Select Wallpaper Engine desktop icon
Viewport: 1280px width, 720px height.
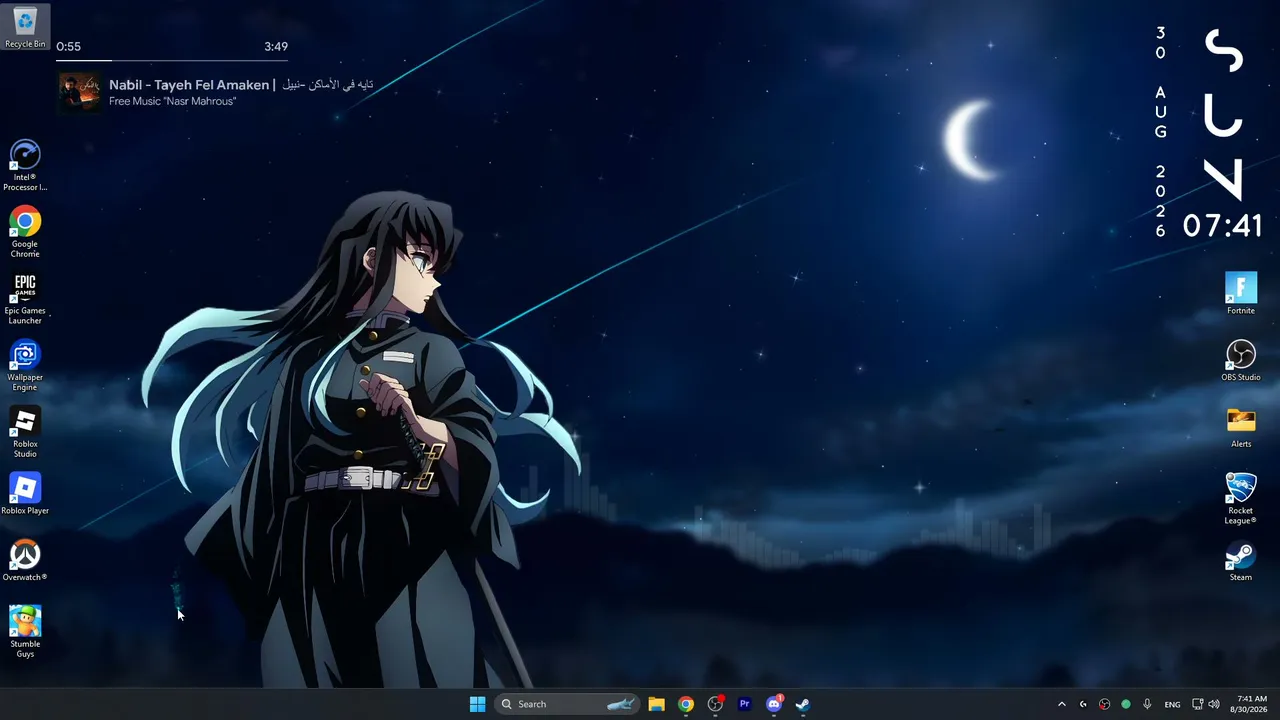pos(25,366)
